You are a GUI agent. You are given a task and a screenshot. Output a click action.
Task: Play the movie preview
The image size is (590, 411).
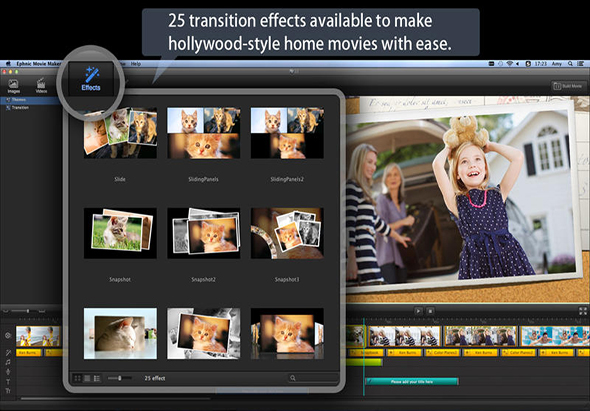(x=418, y=311)
